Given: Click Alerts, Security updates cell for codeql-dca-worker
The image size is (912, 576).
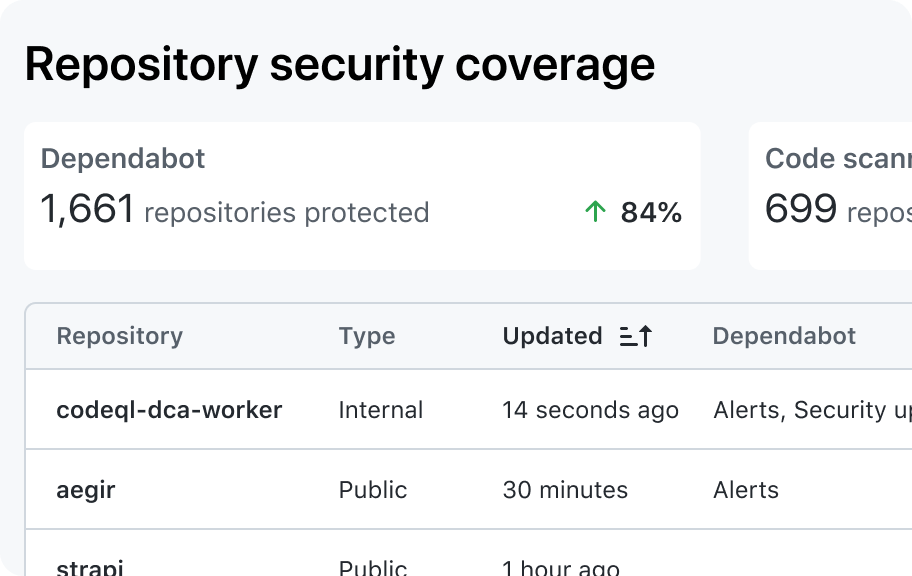Looking at the screenshot, I should [x=813, y=410].
